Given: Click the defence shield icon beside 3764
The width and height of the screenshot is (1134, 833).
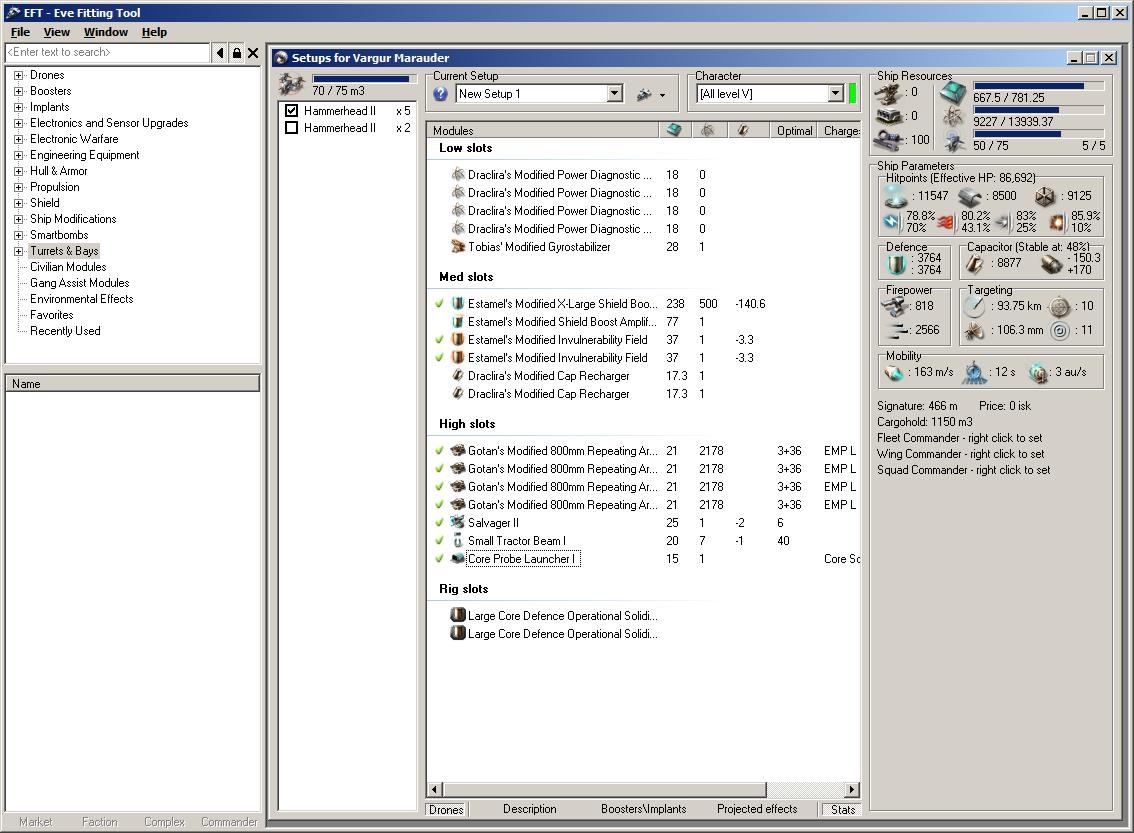Looking at the screenshot, I should (x=897, y=265).
